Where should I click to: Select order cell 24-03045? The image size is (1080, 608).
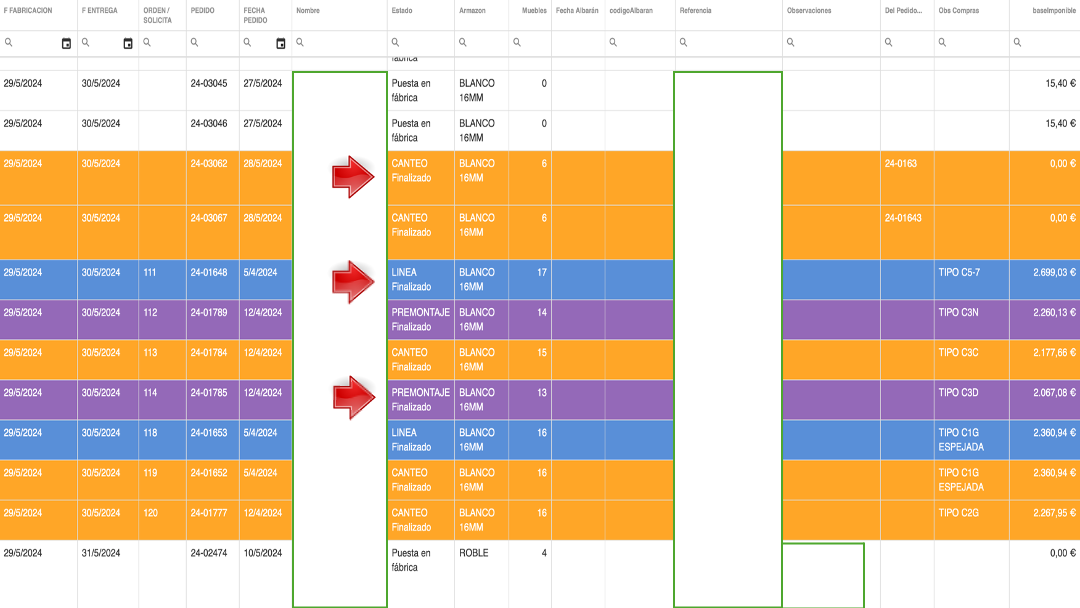(x=209, y=84)
